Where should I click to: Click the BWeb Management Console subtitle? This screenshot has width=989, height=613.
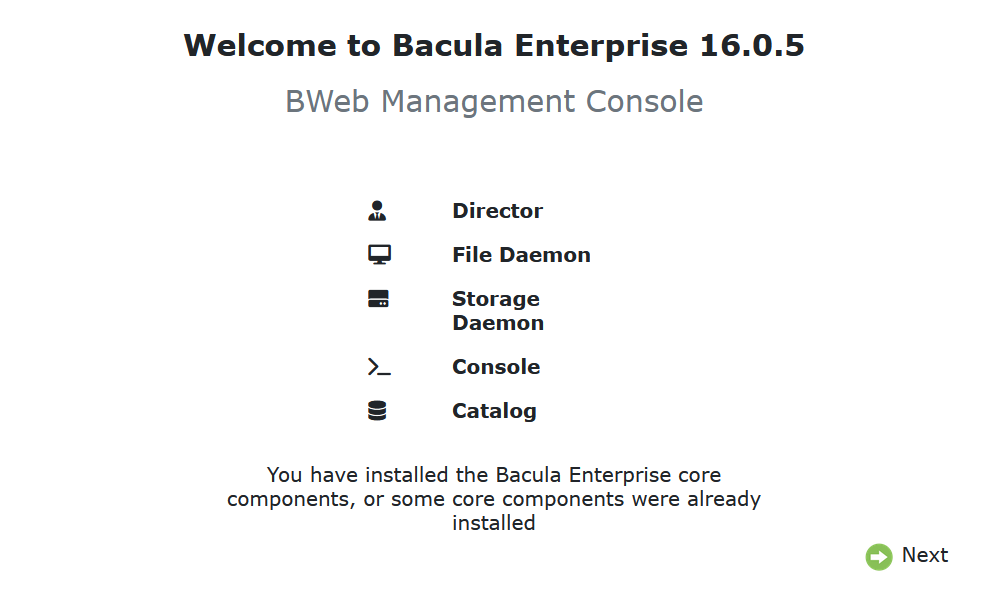[494, 102]
